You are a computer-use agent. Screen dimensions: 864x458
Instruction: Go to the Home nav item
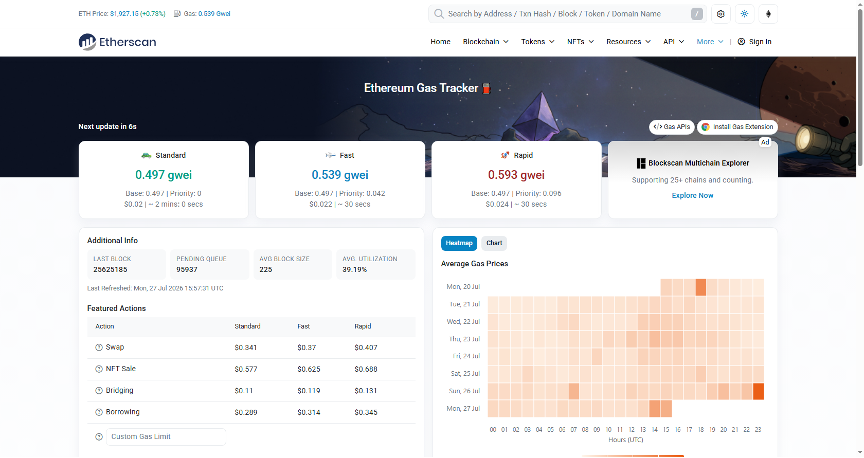tap(440, 41)
